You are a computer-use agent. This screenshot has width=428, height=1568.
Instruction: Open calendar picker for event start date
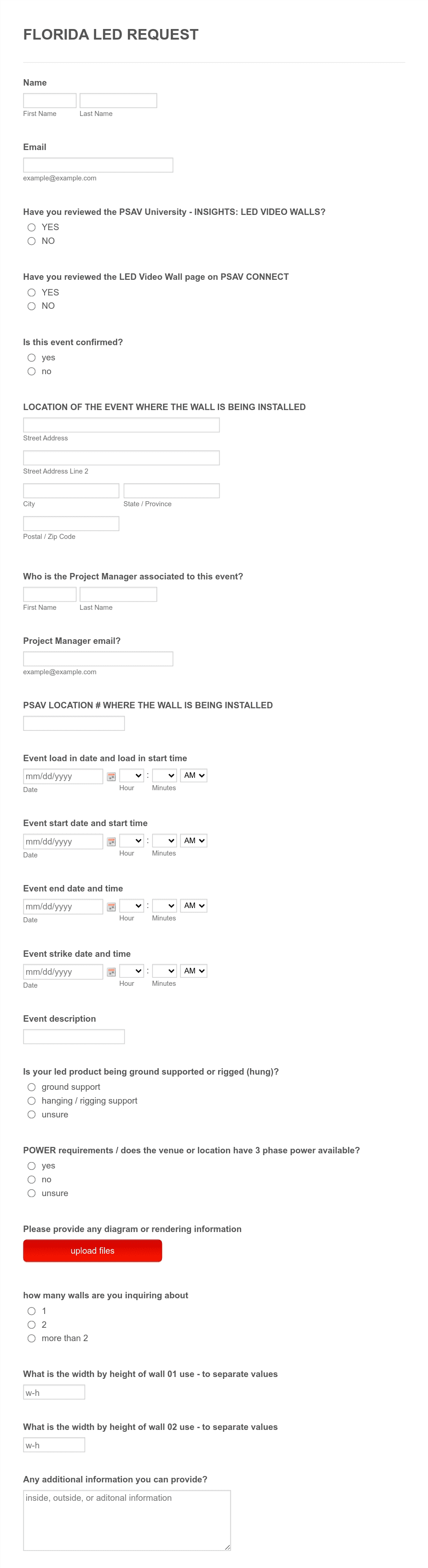pyautogui.click(x=111, y=842)
